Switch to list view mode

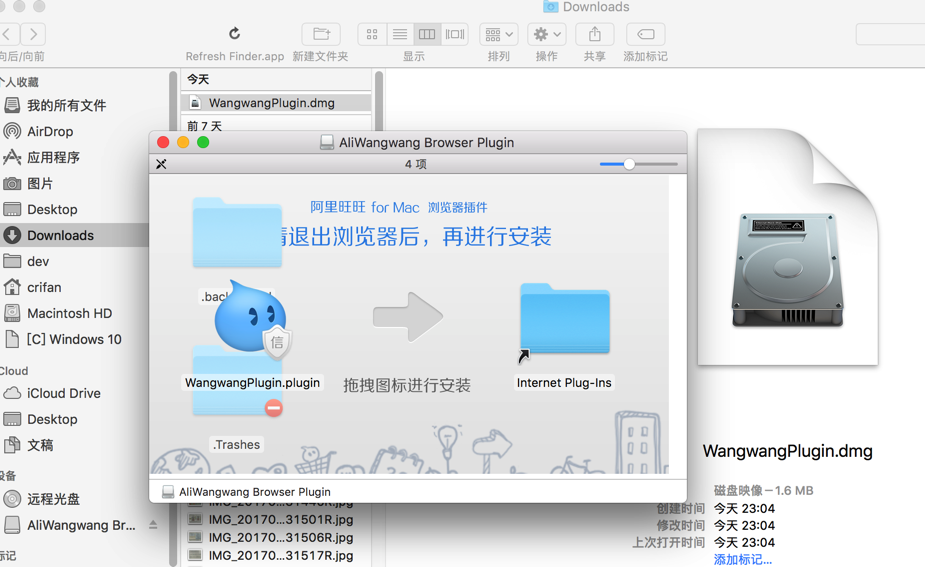[x=400, y=34]
